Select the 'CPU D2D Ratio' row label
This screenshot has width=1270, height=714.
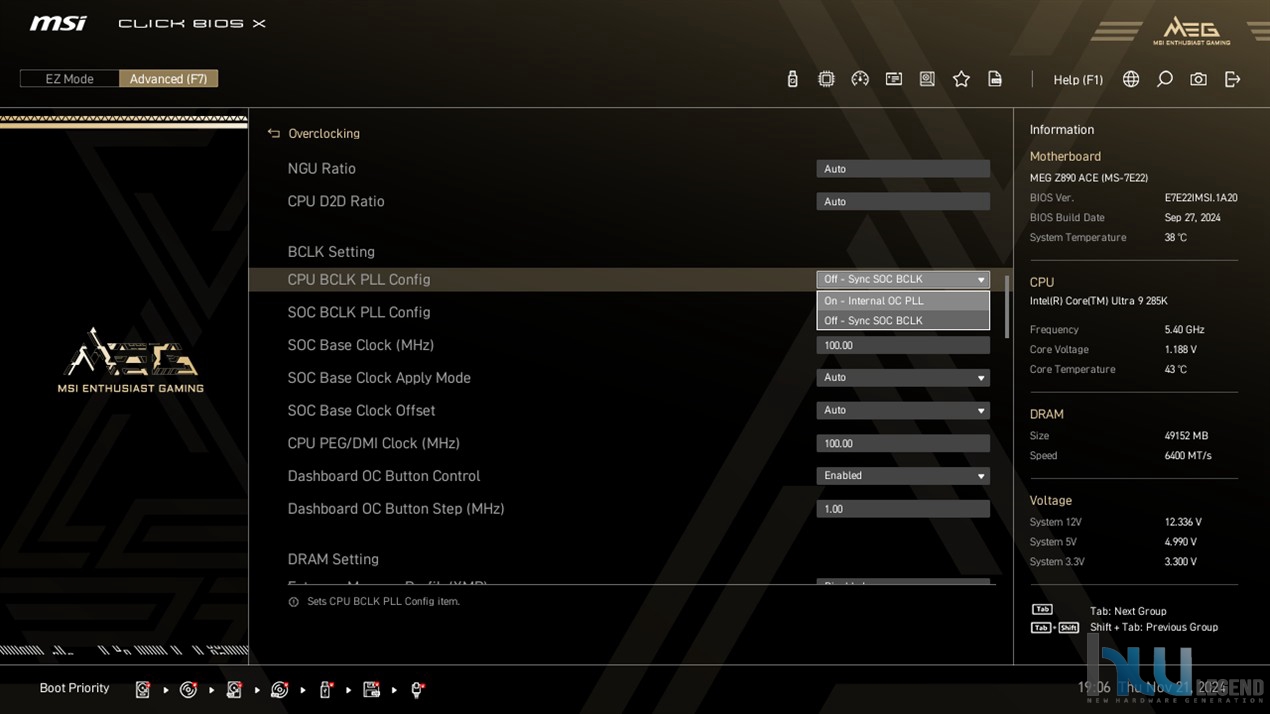pos(336,202)
